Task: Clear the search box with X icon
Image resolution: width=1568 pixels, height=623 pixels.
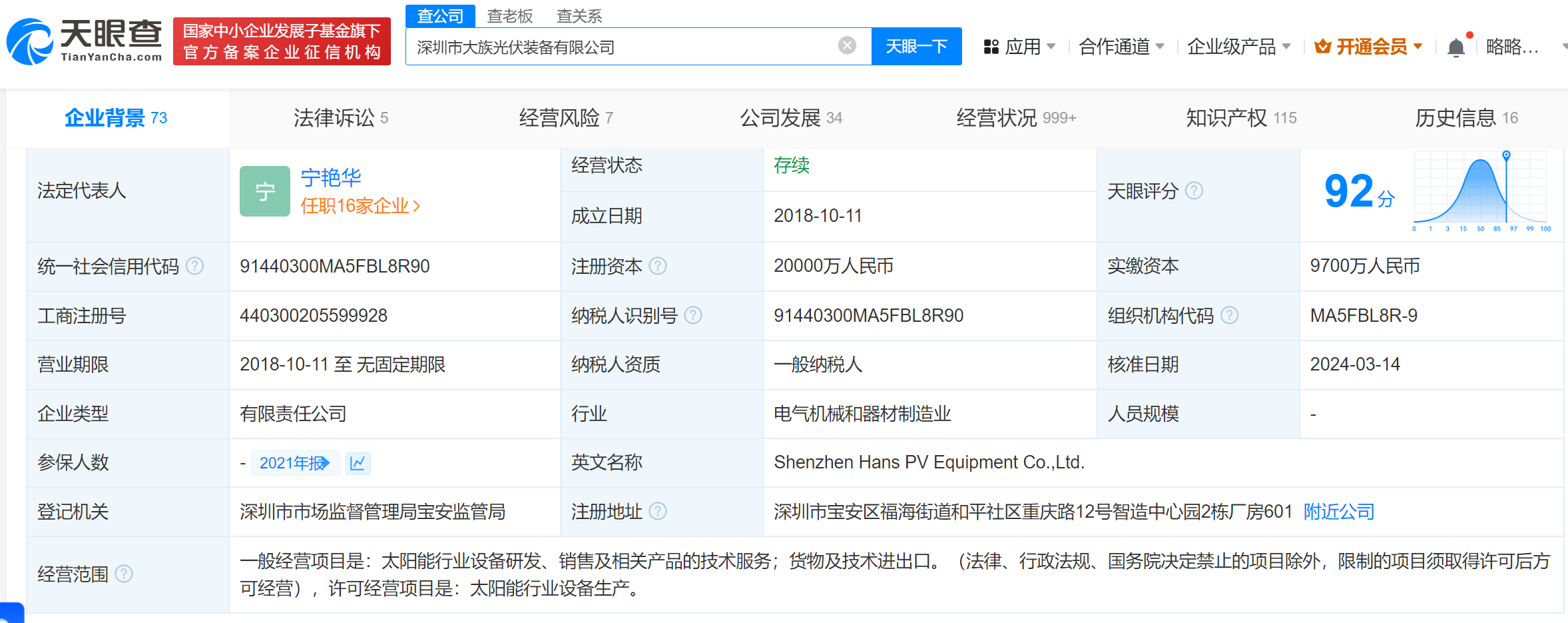Action: click(846, 45)
